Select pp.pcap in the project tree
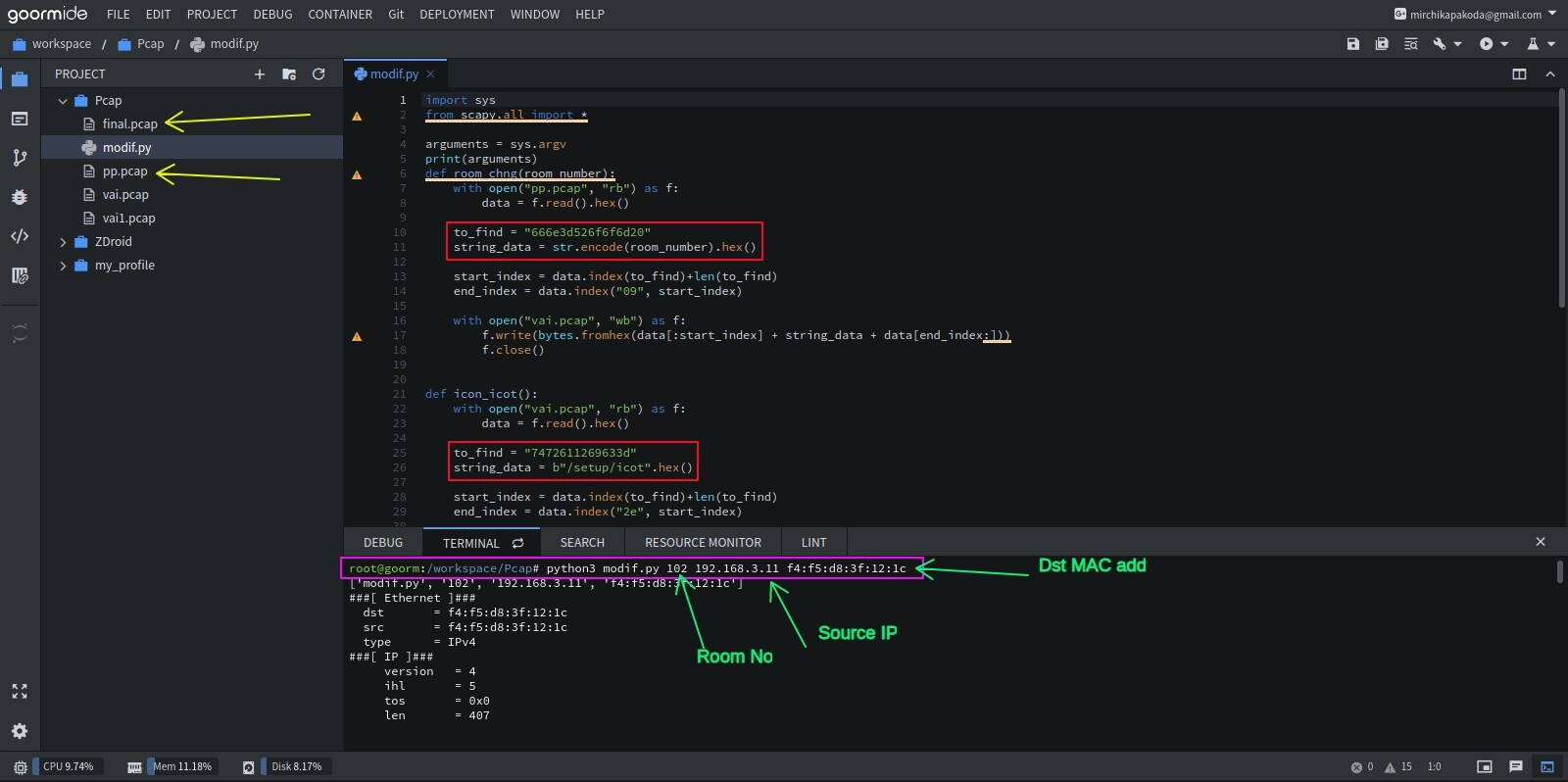The image size is (1568, 782). point(124,171)
